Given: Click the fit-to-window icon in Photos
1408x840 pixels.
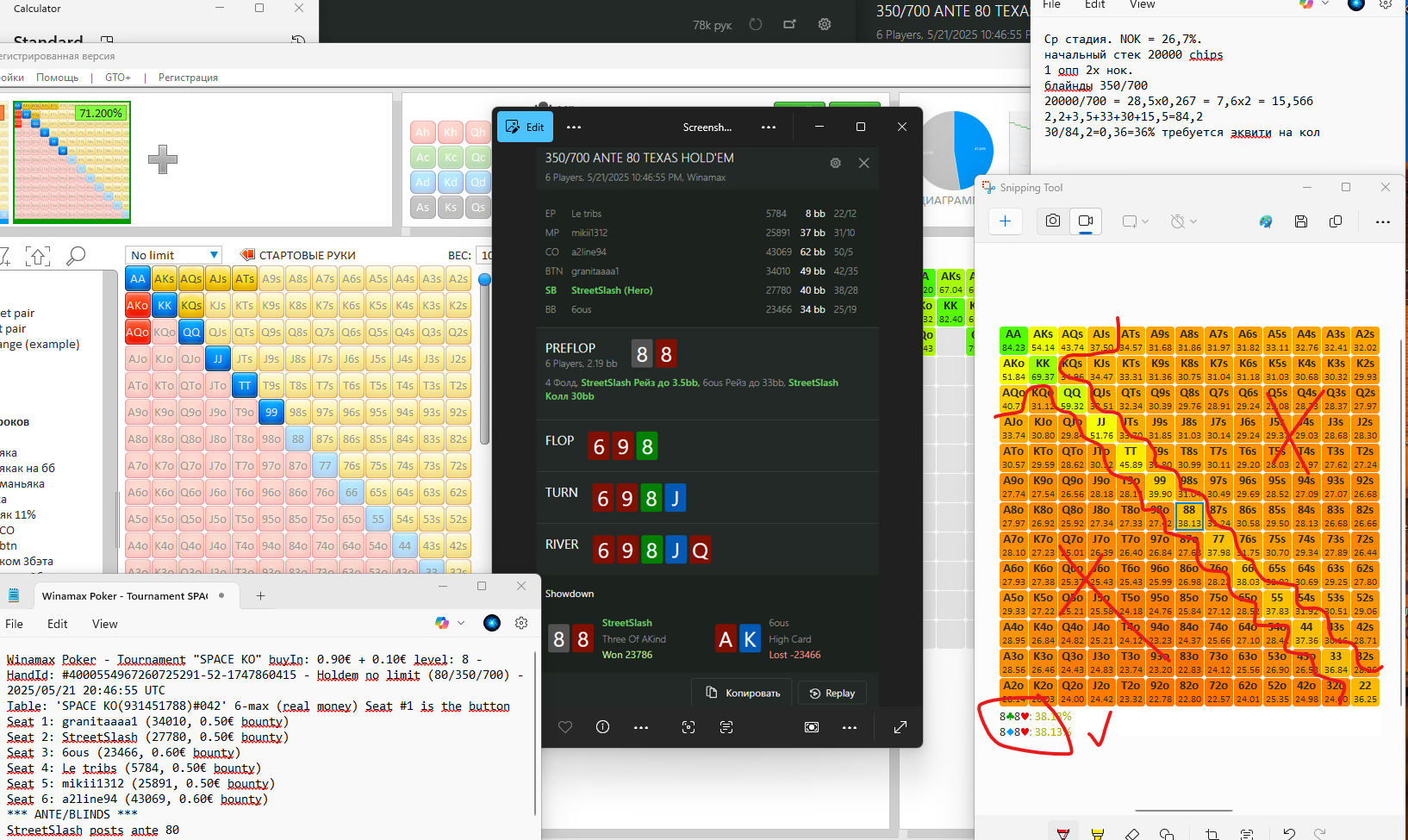Looking at the screenshot, I should click(812, 727).
